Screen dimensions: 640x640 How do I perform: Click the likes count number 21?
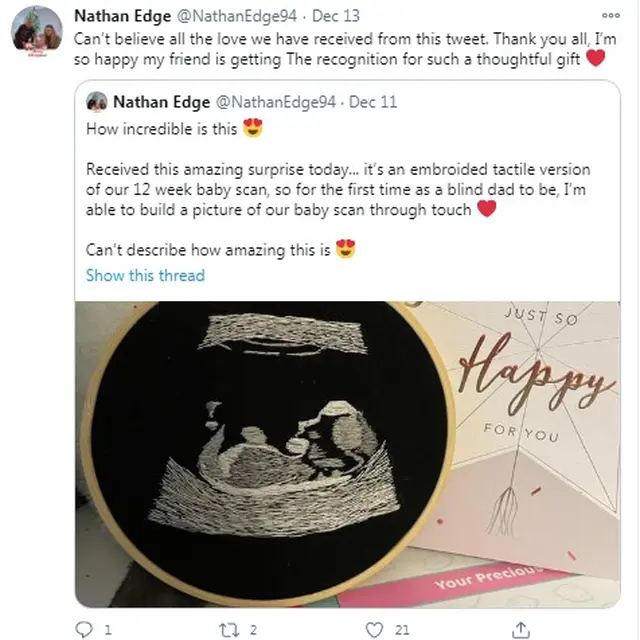point(402,630)
